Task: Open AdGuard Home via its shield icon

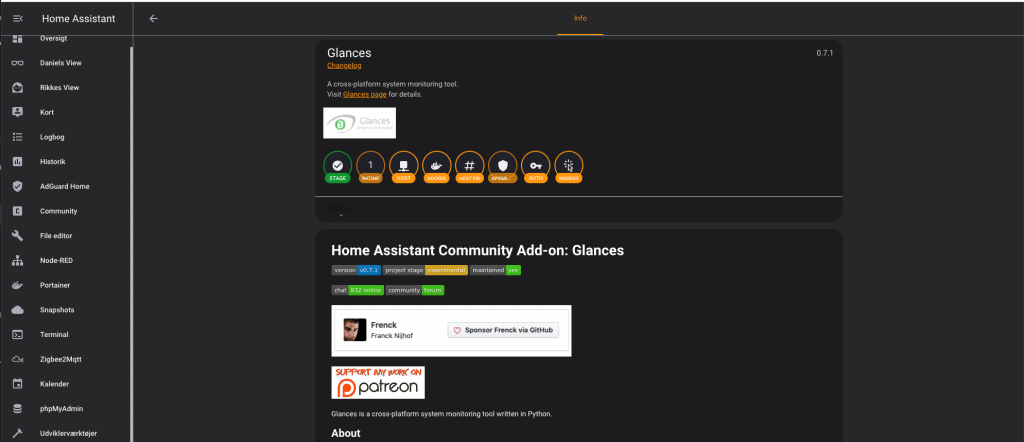Action: [x=18, y=186]
